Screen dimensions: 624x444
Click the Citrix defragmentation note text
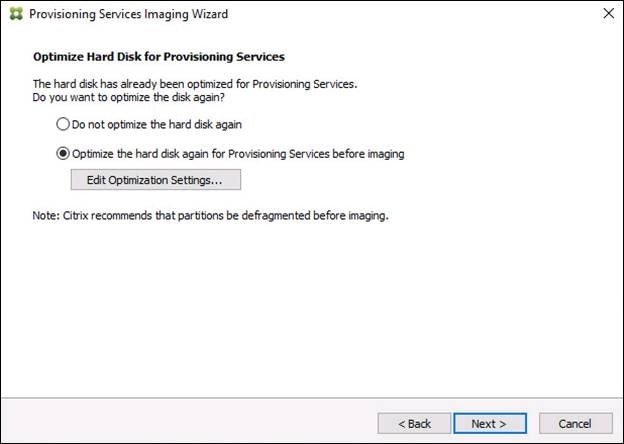(210, 215)
